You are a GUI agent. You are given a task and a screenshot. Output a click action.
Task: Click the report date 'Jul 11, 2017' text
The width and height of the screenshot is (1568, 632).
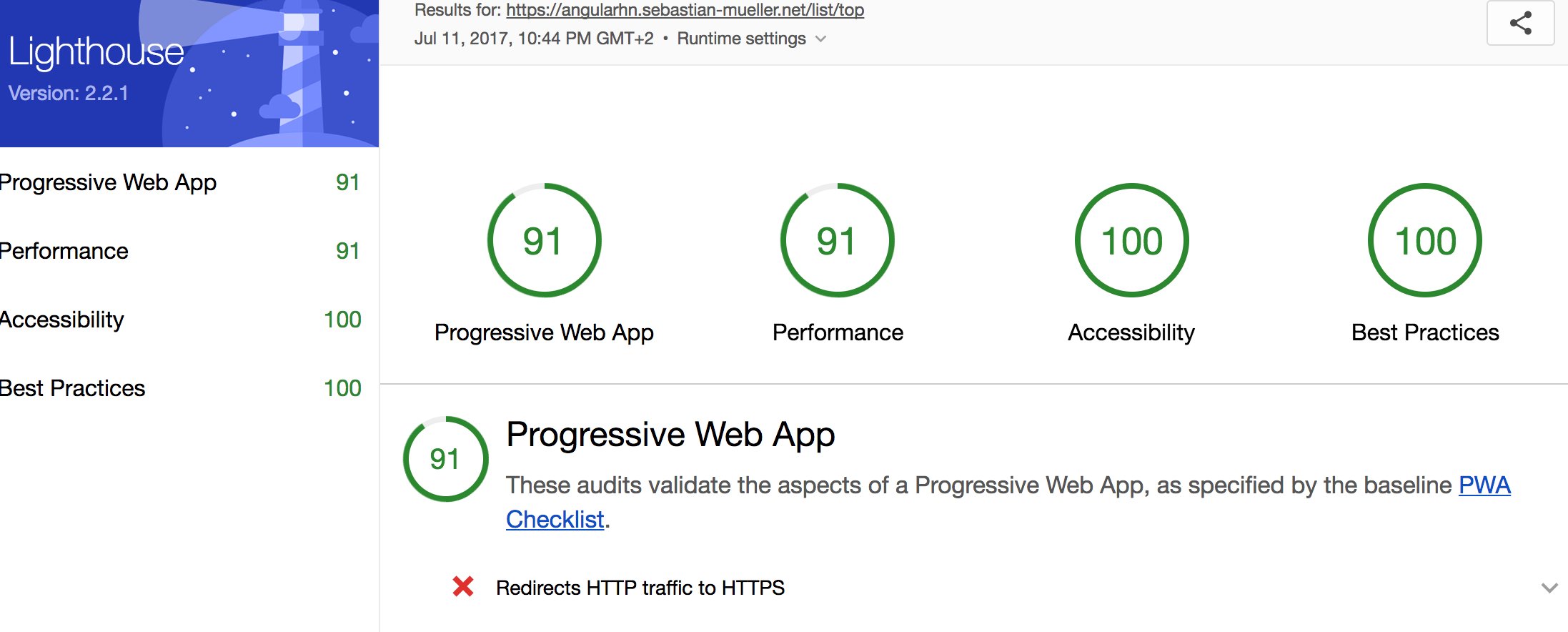coord(534,39)
